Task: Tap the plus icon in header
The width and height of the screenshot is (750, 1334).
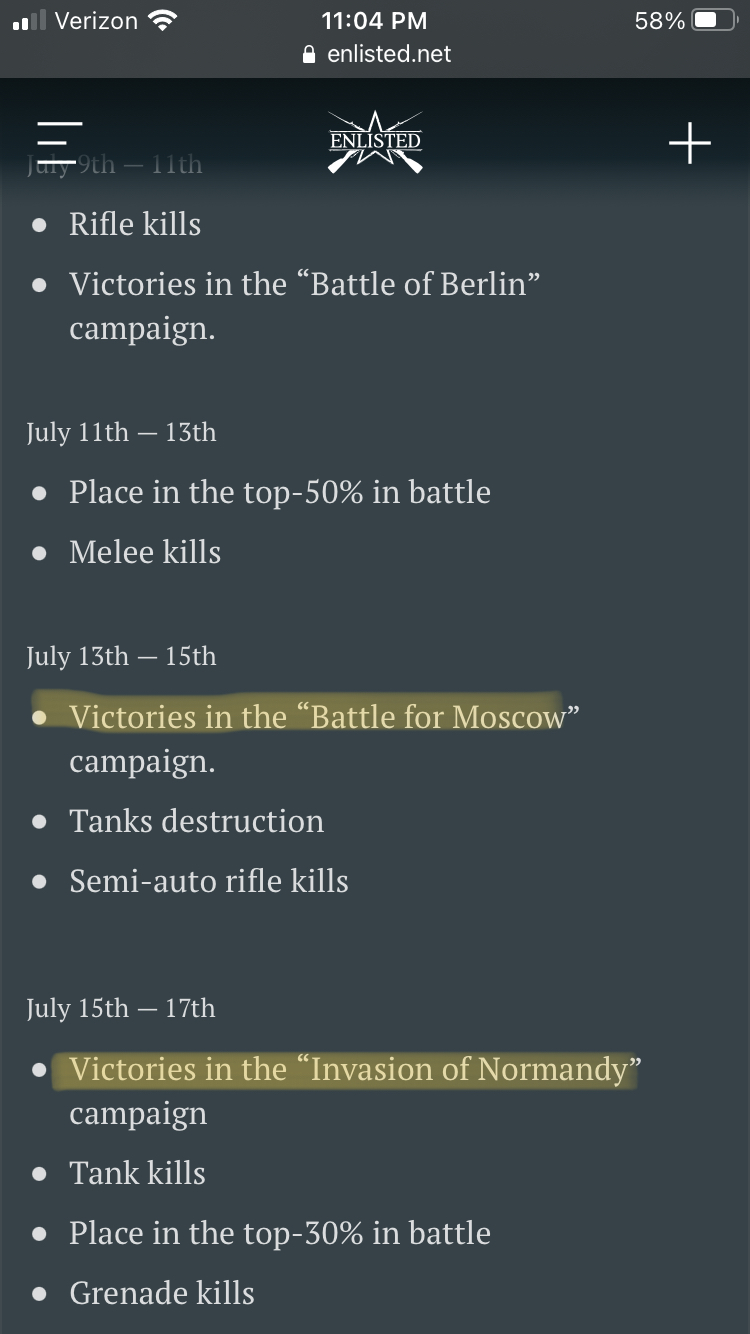Action: coord(689,144)
